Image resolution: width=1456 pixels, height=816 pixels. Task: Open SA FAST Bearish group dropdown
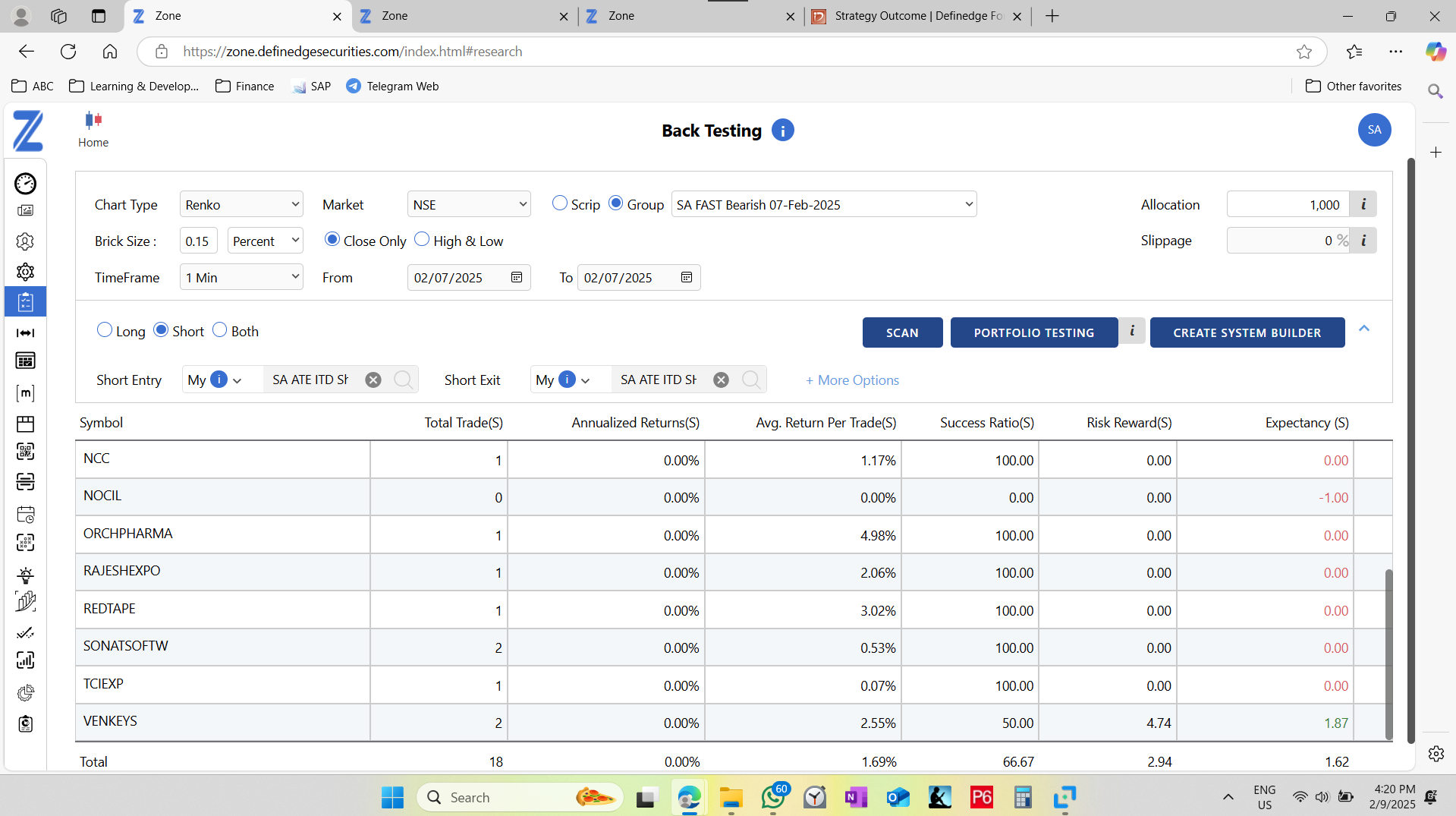coord(824,204)
